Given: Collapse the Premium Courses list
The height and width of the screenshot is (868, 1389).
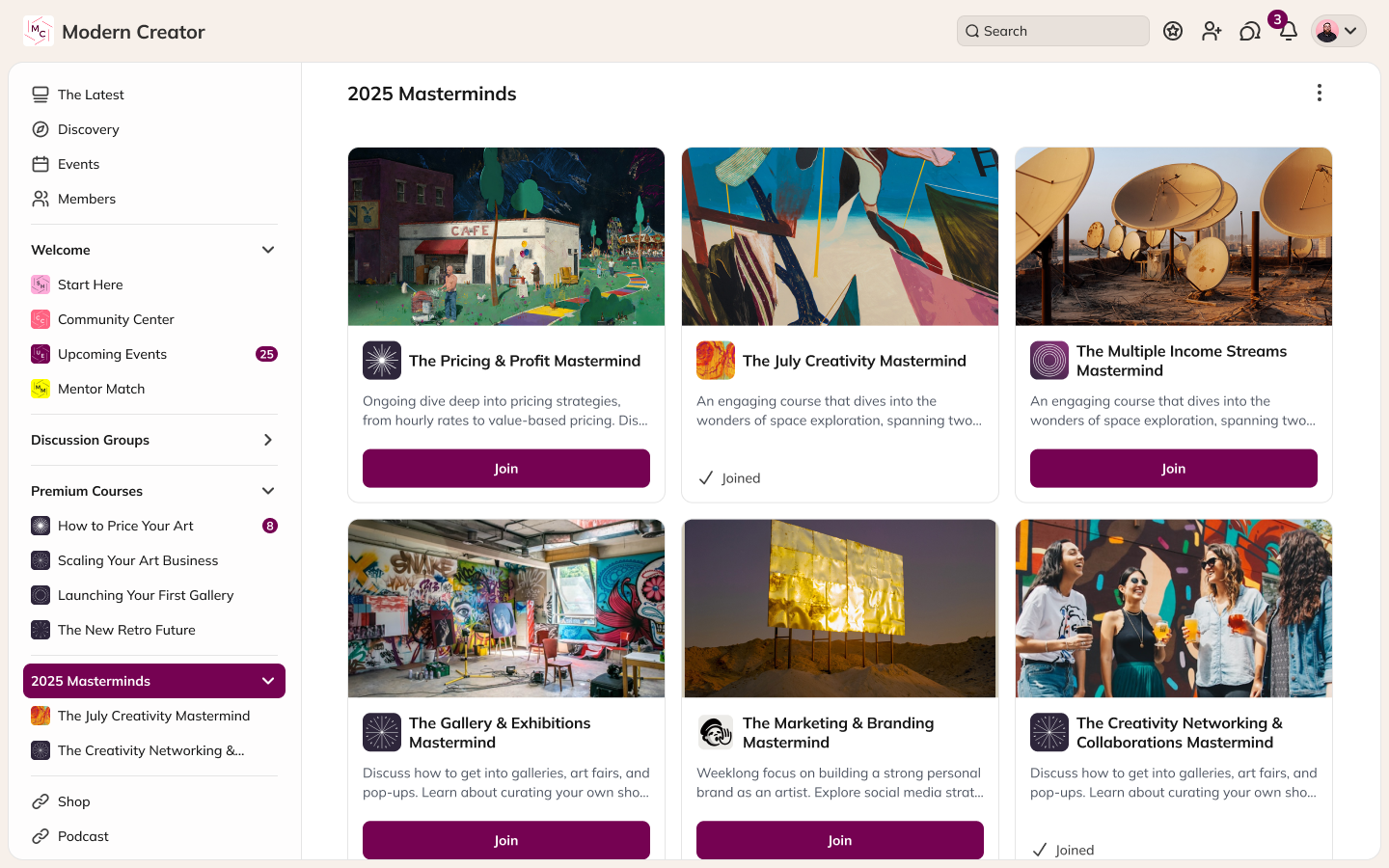Looking at the screenshot, I should (267, 490).
